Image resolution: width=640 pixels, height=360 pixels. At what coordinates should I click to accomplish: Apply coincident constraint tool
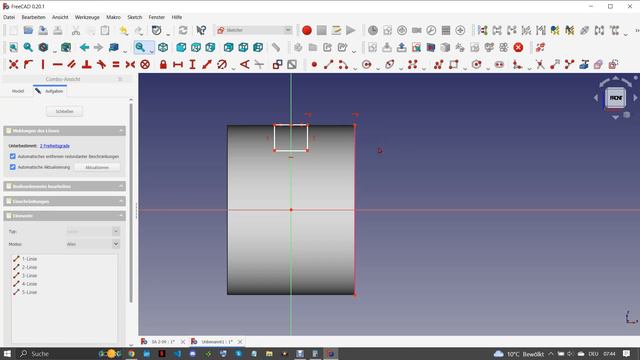click(x=13, y=64)
